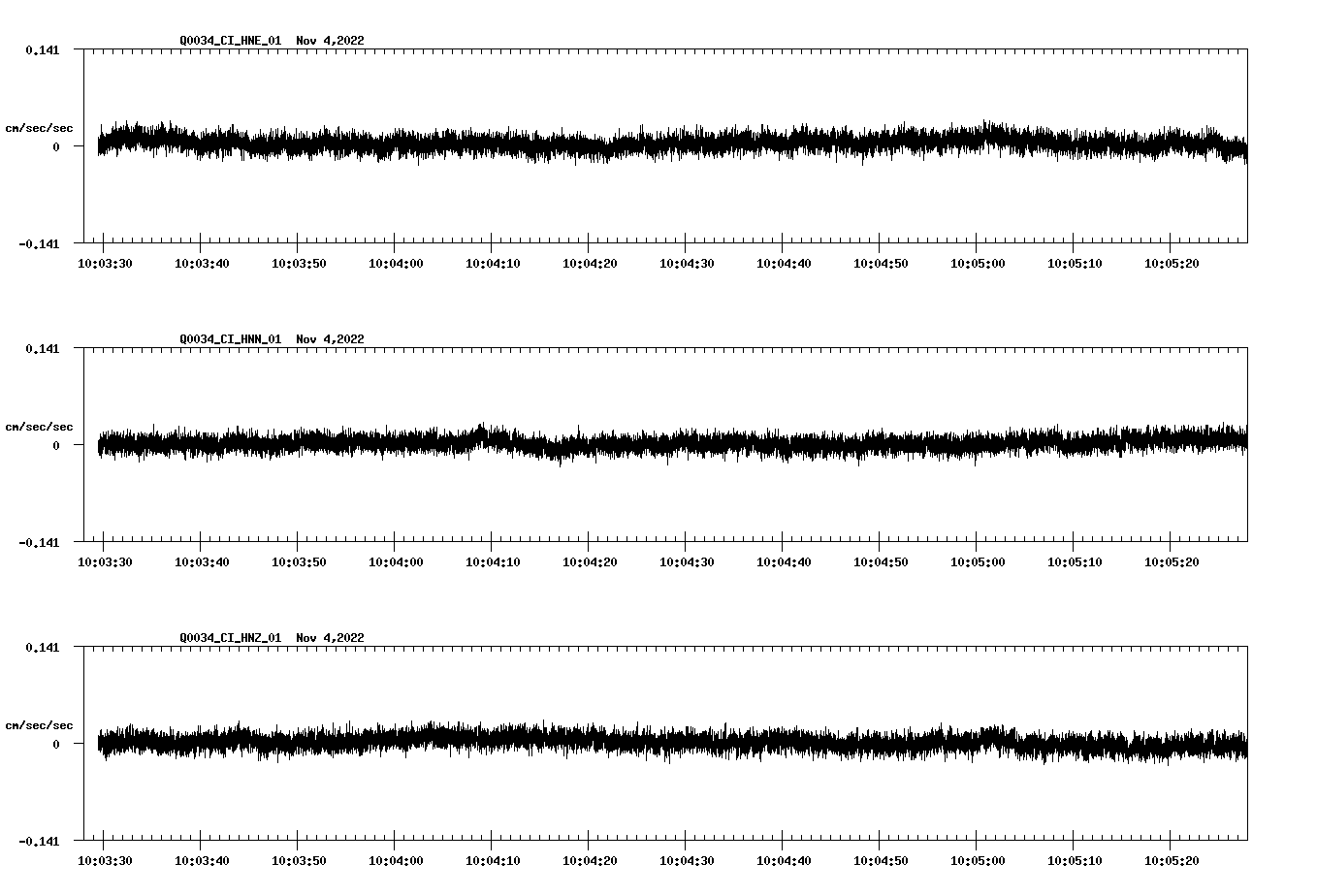
Task: Click cm/sec/sec unit label of HNE plot
Action: (39, 128)
